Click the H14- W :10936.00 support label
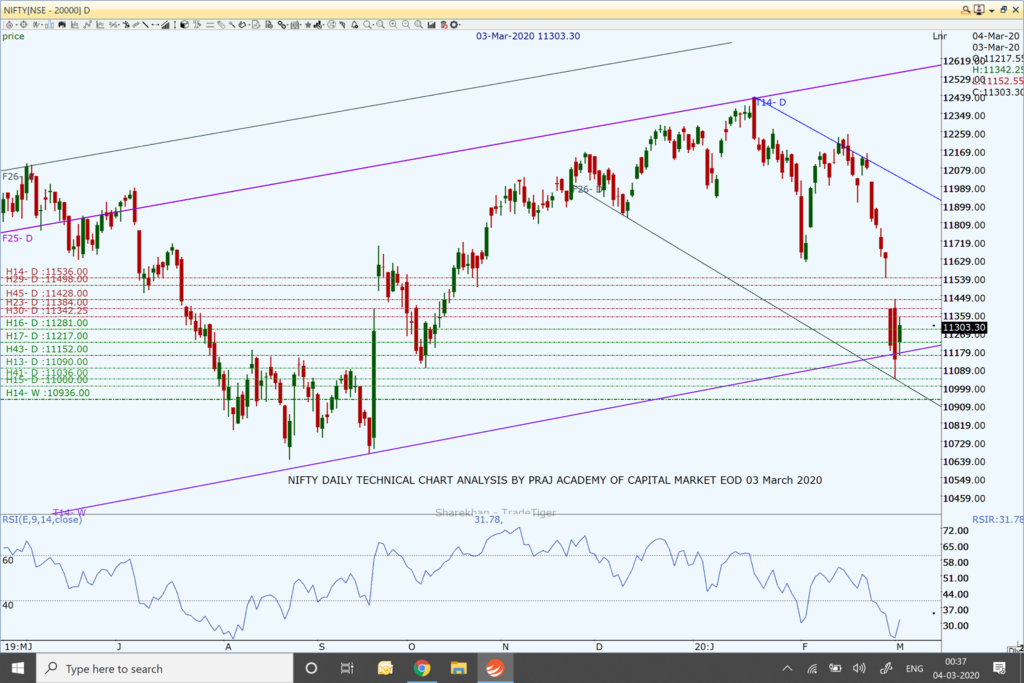This screenshot has height=683, width=1024. (48, 393)
